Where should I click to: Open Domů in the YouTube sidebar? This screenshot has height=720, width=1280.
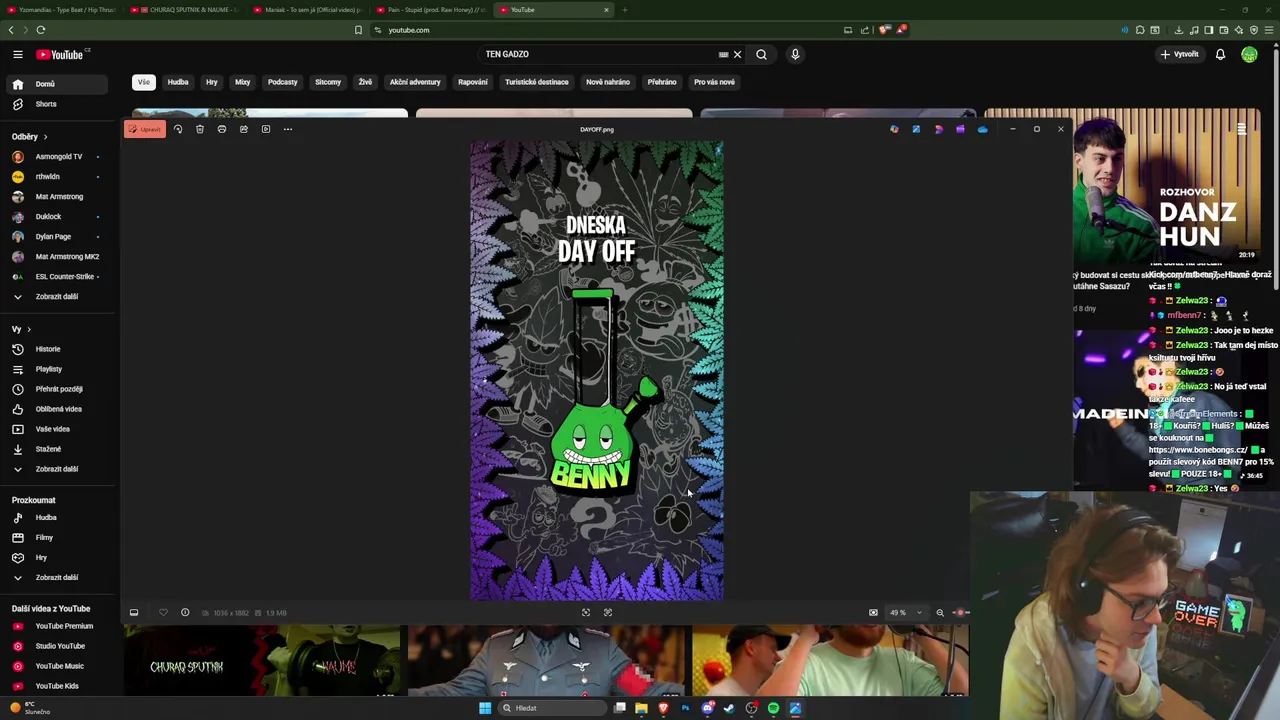(55, 84)
